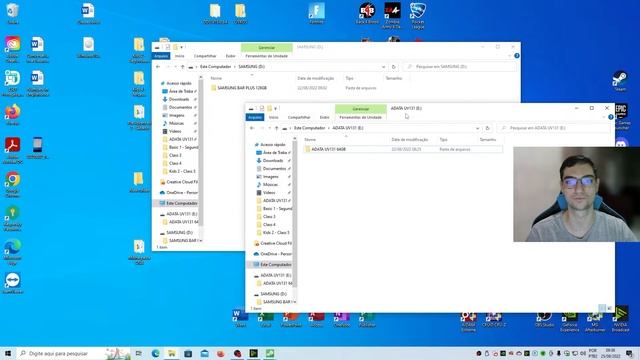Click the back arrow in SAMSUNG window
The height and width of the screenshot is (360, 640).
tap(158, 67)
